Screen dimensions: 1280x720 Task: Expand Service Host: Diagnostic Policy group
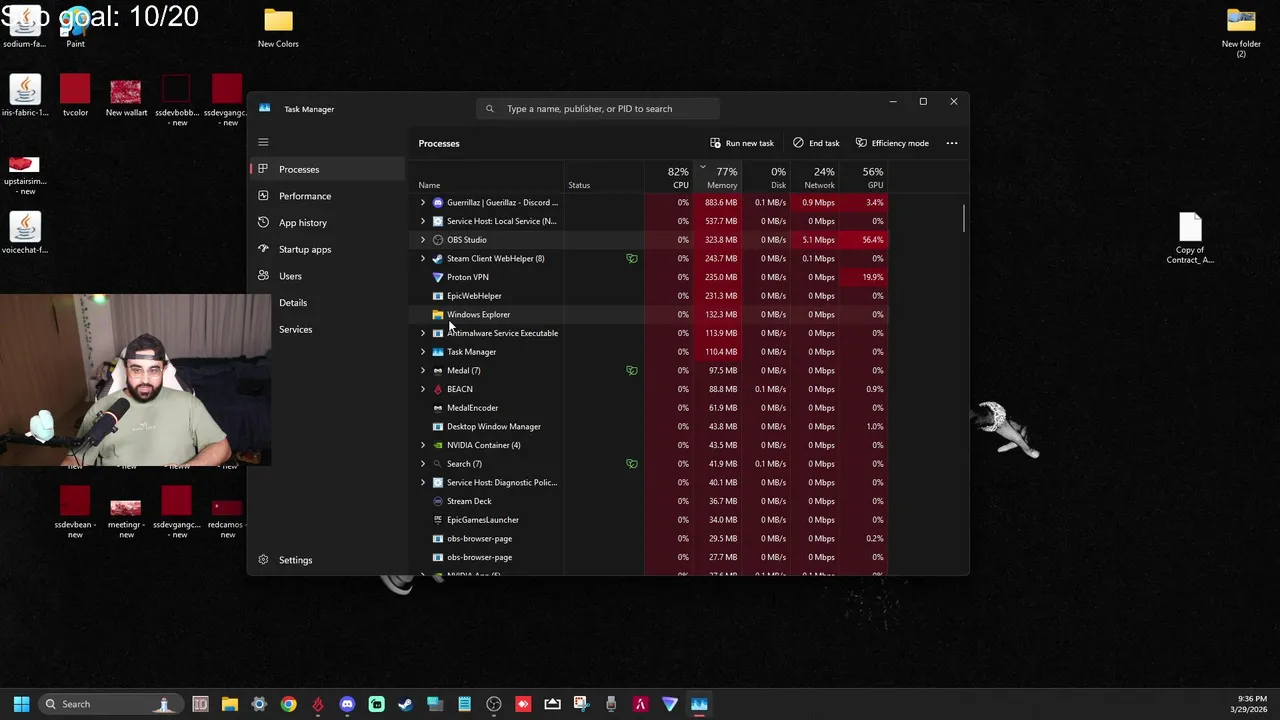tap(422, 482)
